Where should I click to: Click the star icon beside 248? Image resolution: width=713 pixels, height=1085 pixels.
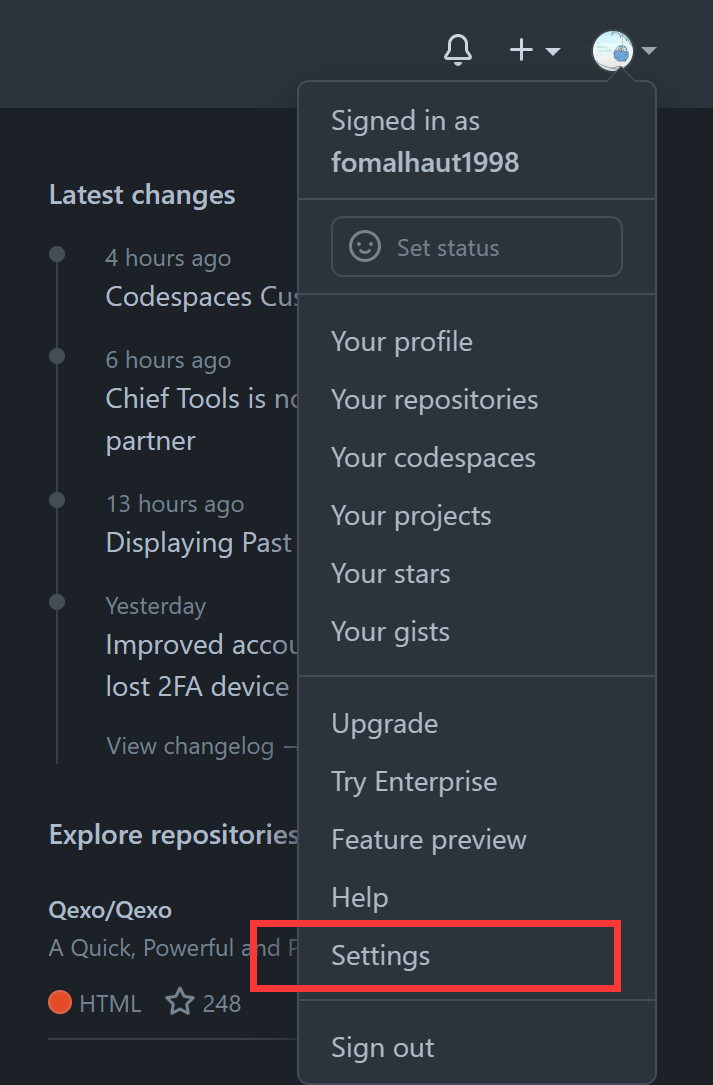pyautogui.click(x=180, y=1002)
